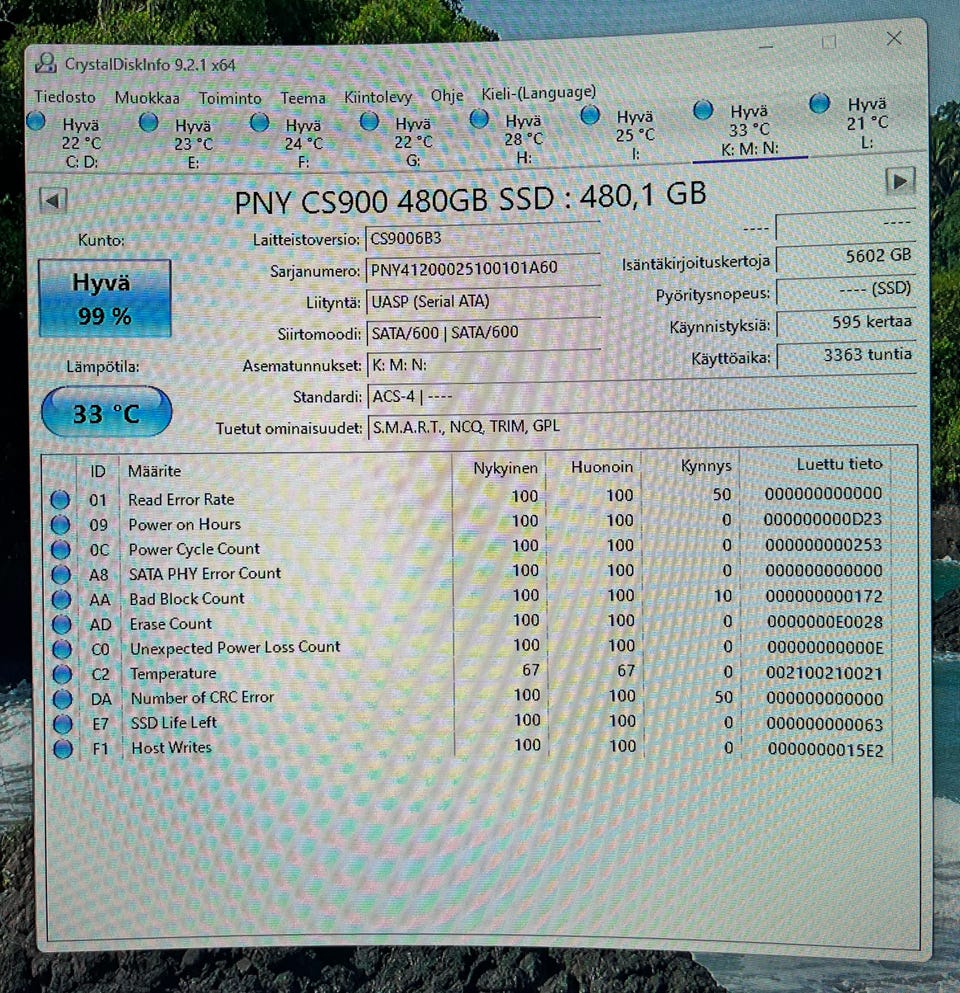Click status dot for SSD Life Left
Viewport: 960px width, 993px height.
63,723
